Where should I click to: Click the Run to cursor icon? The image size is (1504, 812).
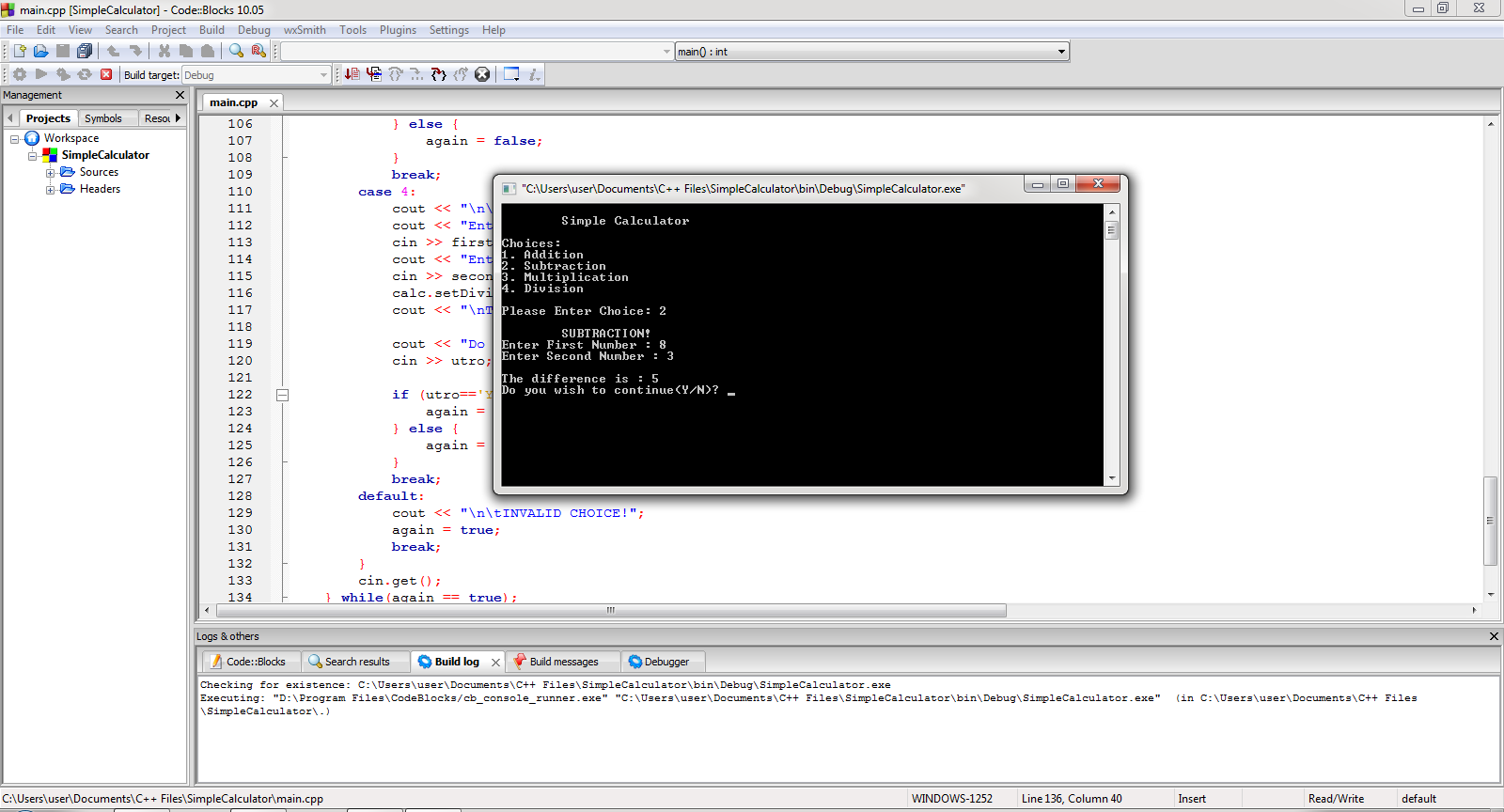click(374, 74)
